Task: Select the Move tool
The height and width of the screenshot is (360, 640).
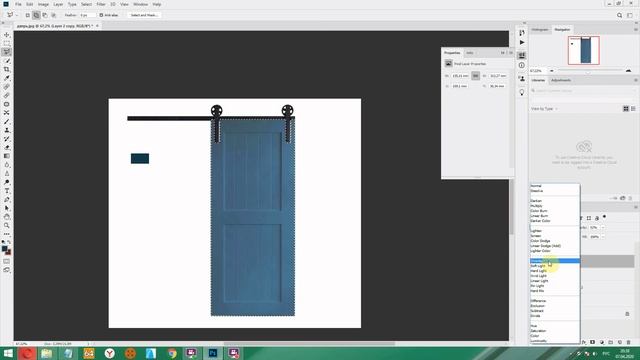Action: point(7,35)
